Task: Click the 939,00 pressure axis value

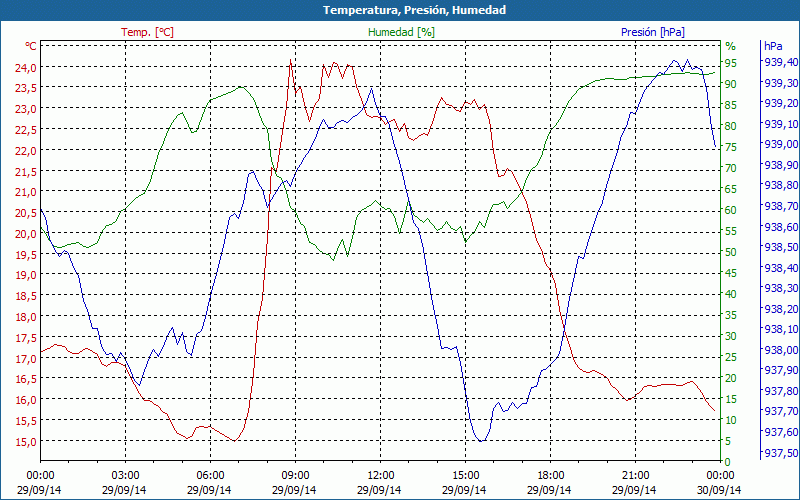Action: pos(781,144)
